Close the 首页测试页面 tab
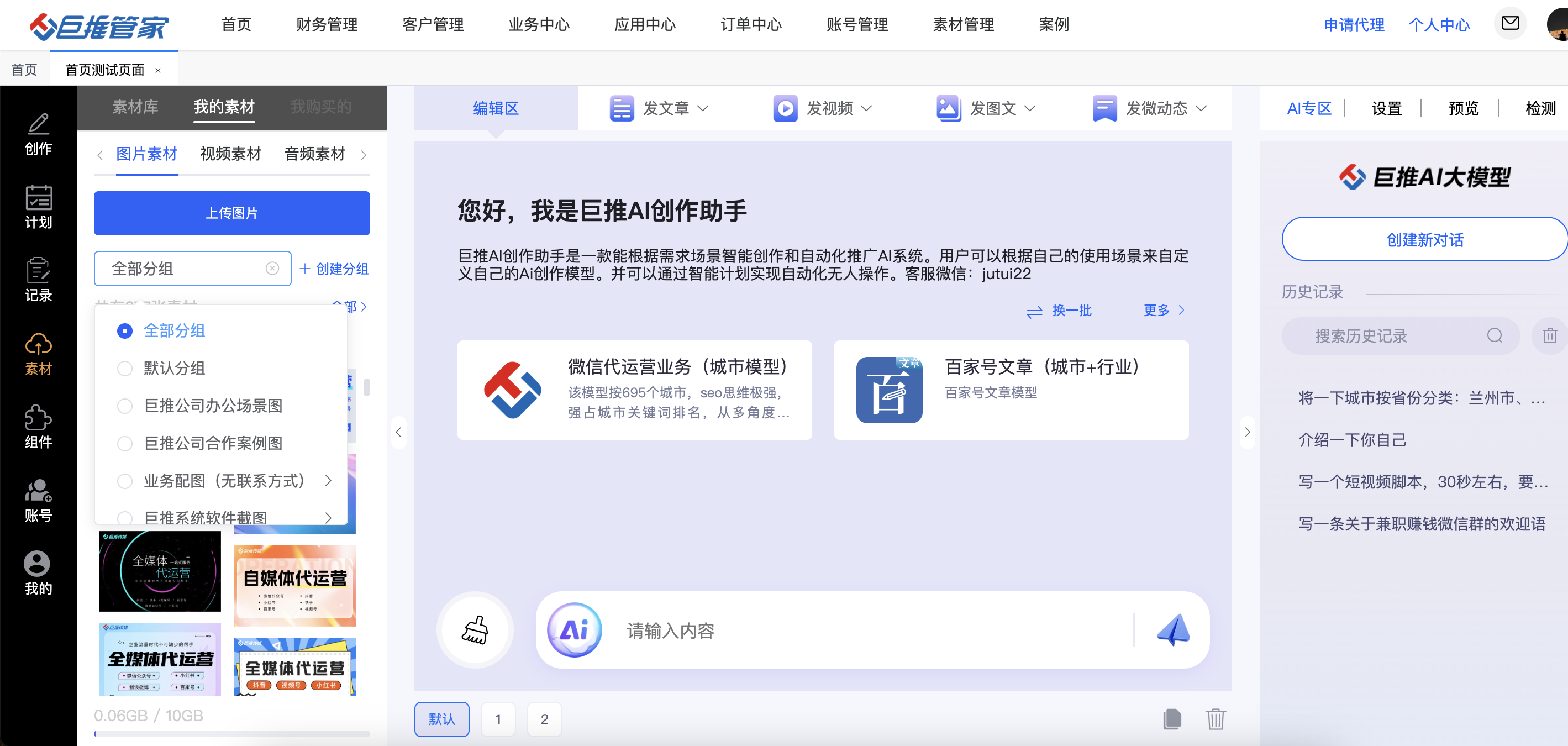The image size is (1568, 746). (158, 70)
